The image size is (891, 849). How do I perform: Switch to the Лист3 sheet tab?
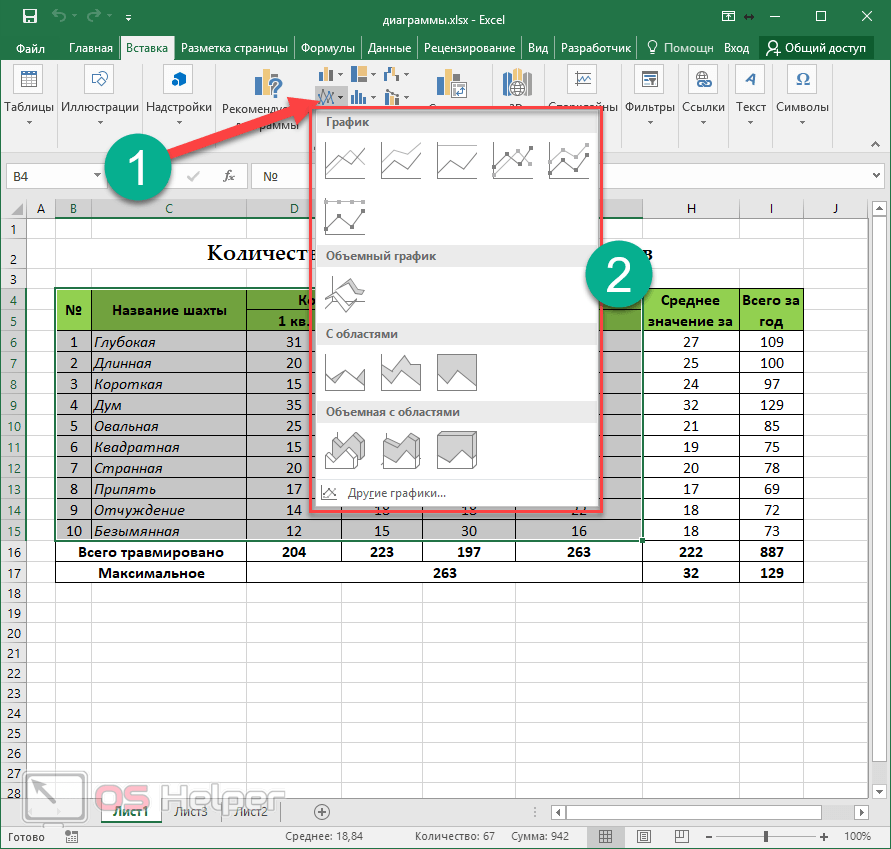pos(191,811)
